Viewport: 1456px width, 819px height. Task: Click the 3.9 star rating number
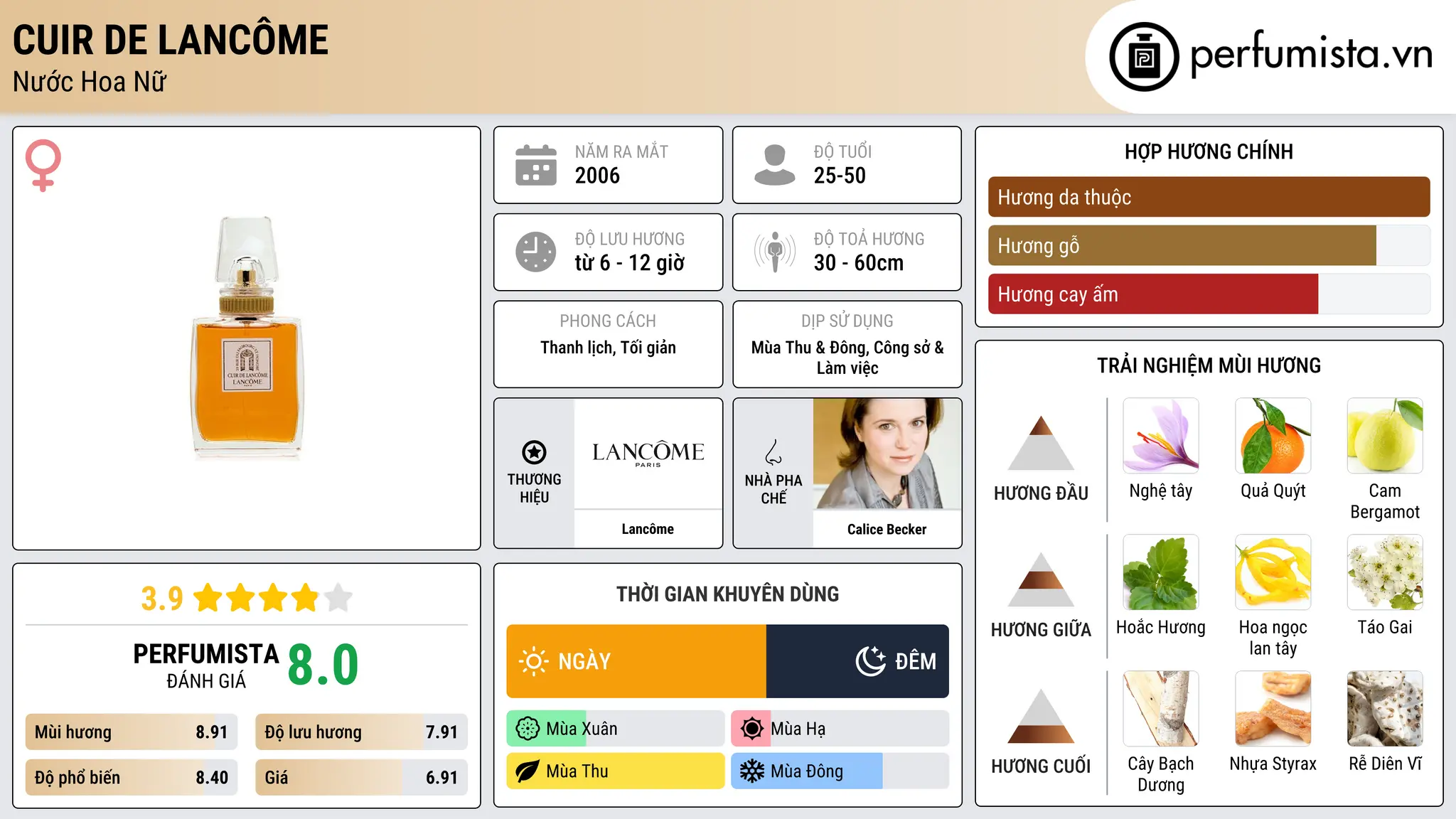[162, 598]
